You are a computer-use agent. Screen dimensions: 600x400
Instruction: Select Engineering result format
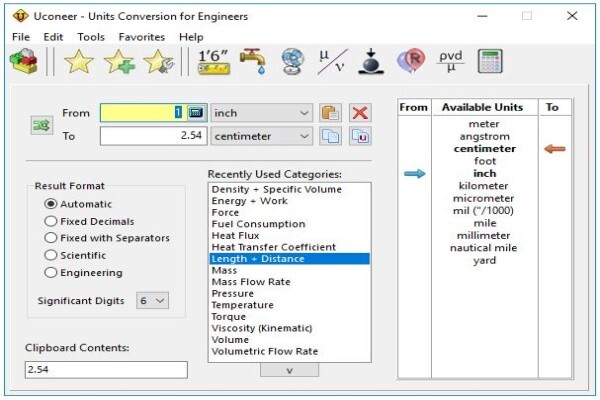(83, 273)
